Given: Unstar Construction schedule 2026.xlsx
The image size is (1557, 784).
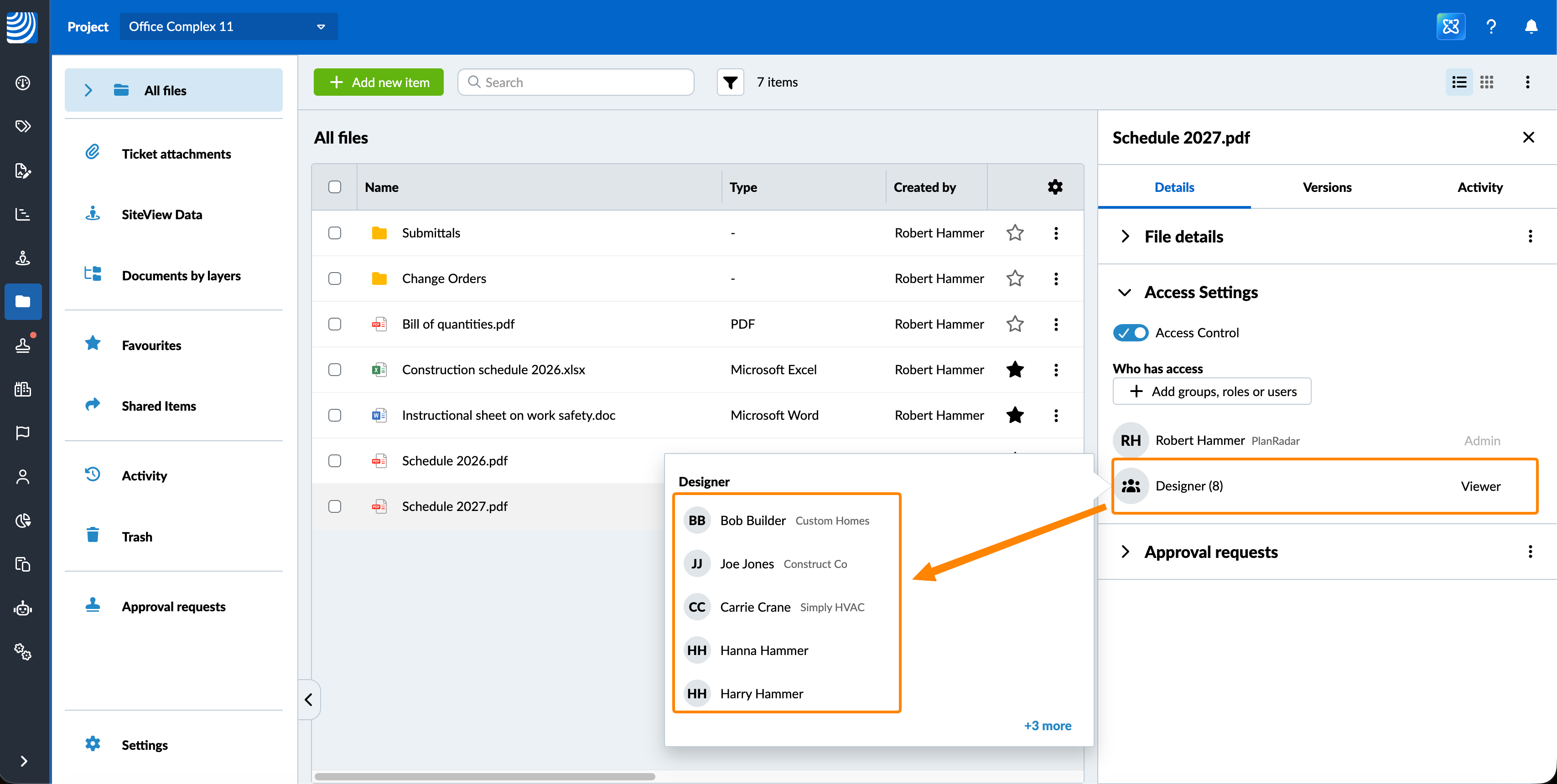Looking at the screenshot, I should coord(1015,370).
